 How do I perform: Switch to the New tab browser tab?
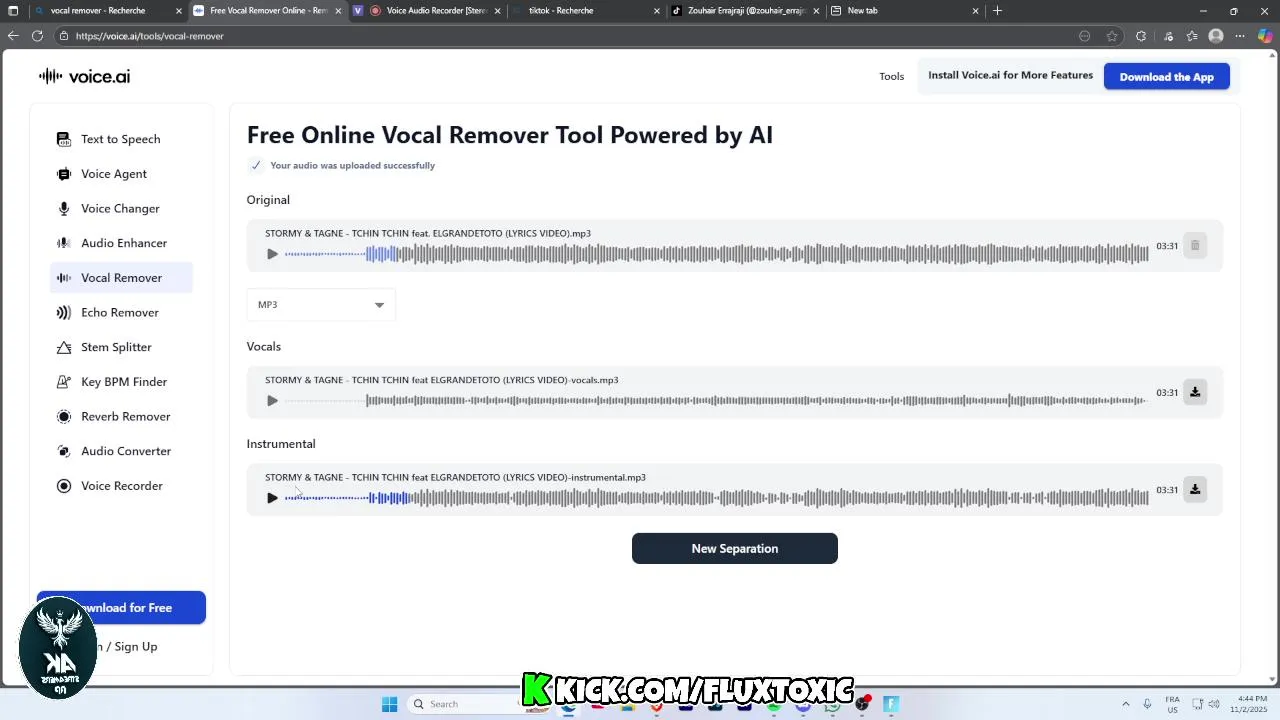[905, 11]
